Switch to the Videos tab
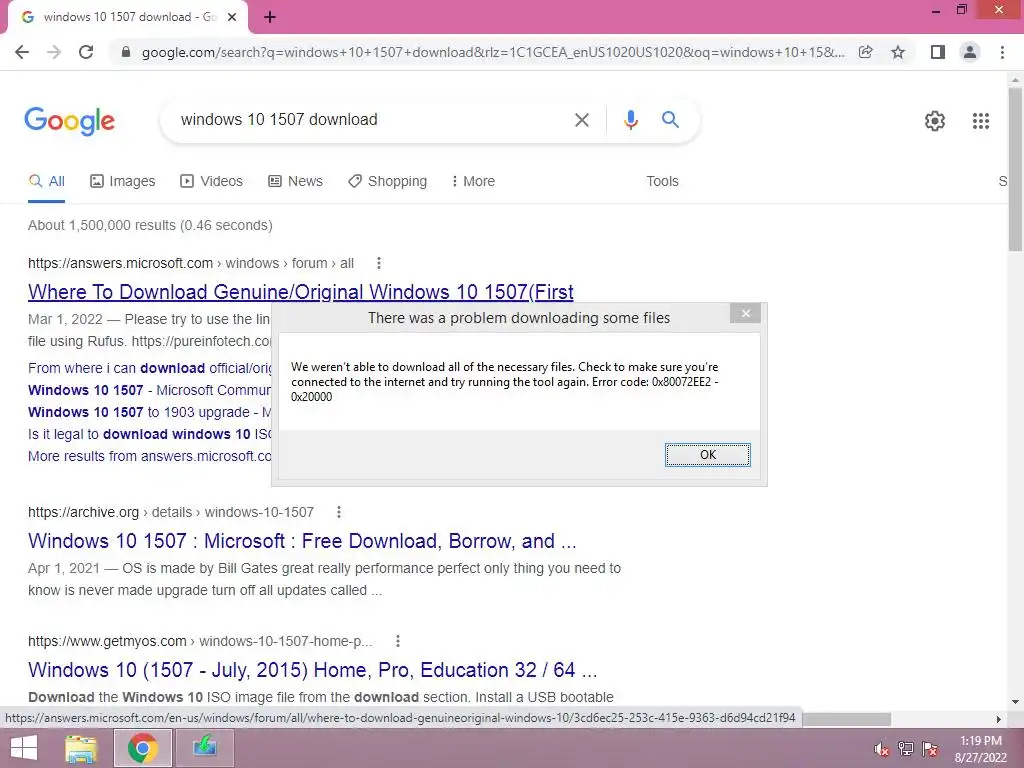 pos(211,182)
